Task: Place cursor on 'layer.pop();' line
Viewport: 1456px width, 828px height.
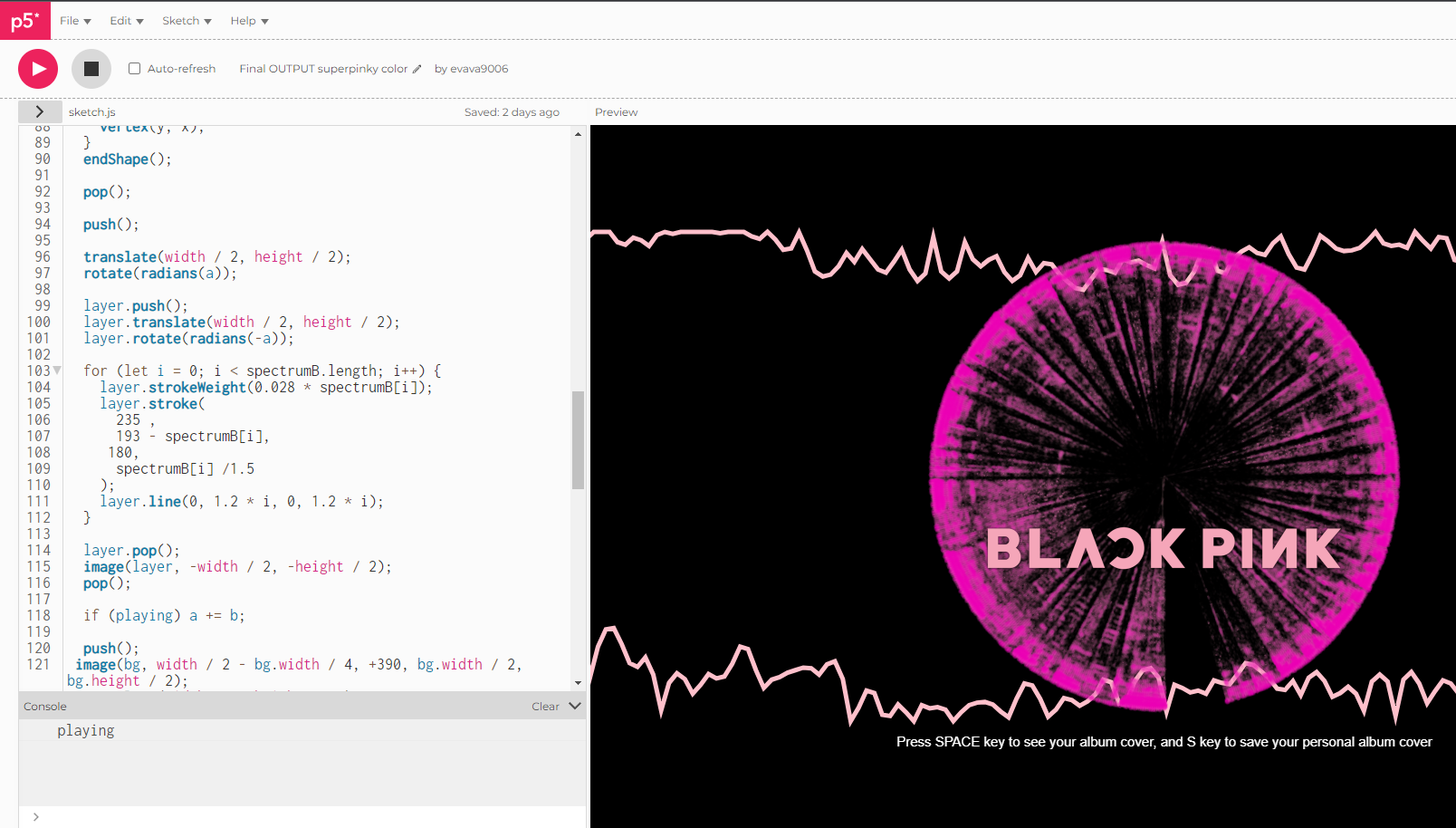Action: point(131,551)
